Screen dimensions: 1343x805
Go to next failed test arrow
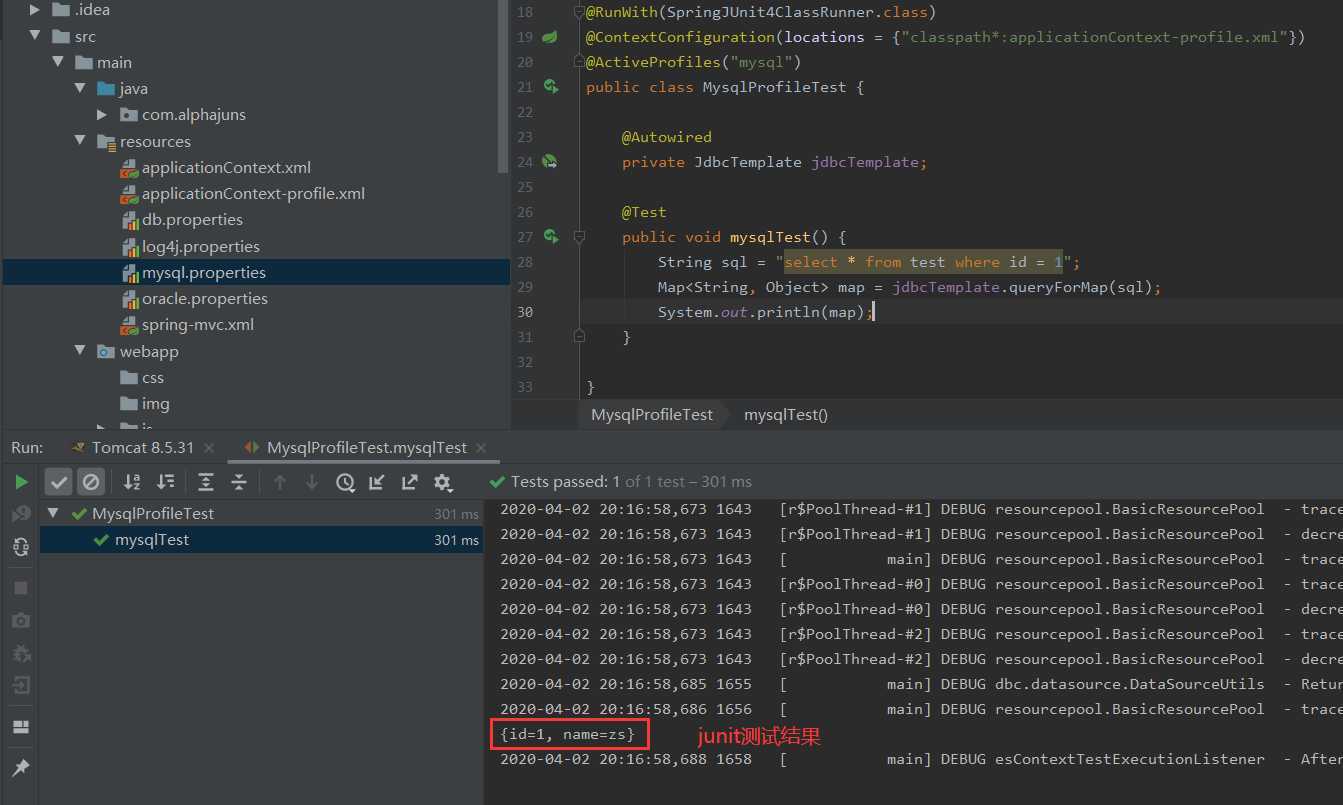tap(312, 482)
